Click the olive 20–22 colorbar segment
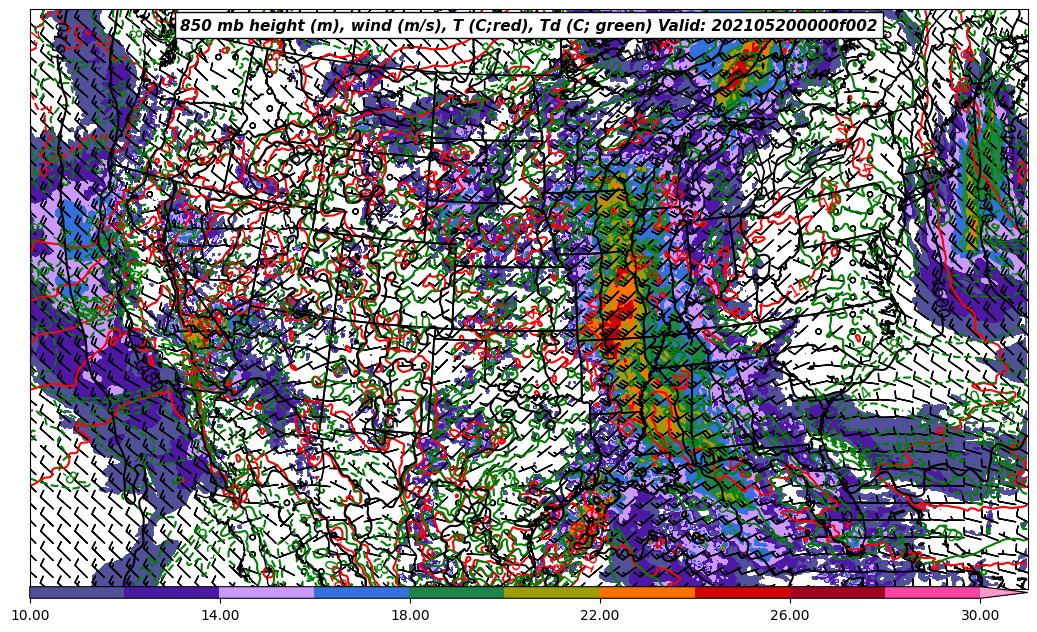 tap(552, 593)
